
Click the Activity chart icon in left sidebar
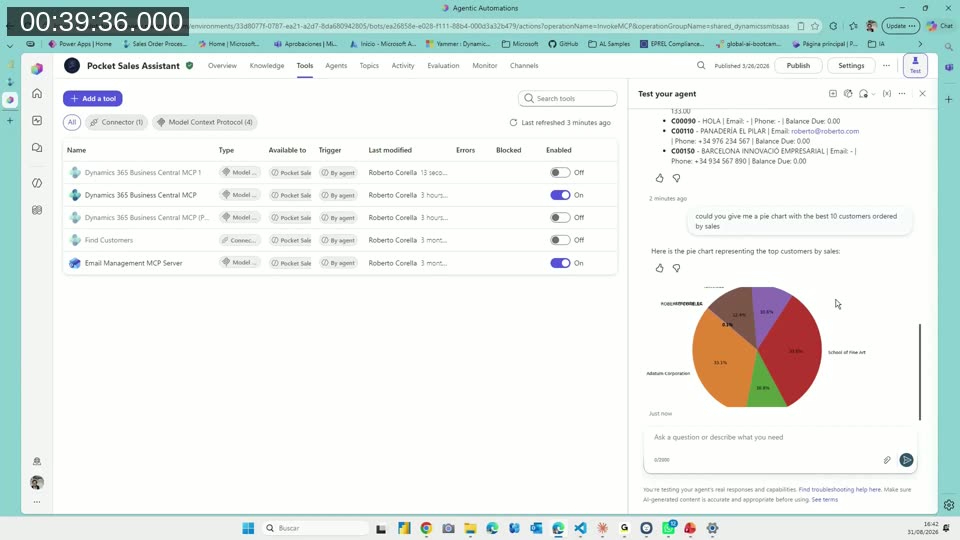37,121
